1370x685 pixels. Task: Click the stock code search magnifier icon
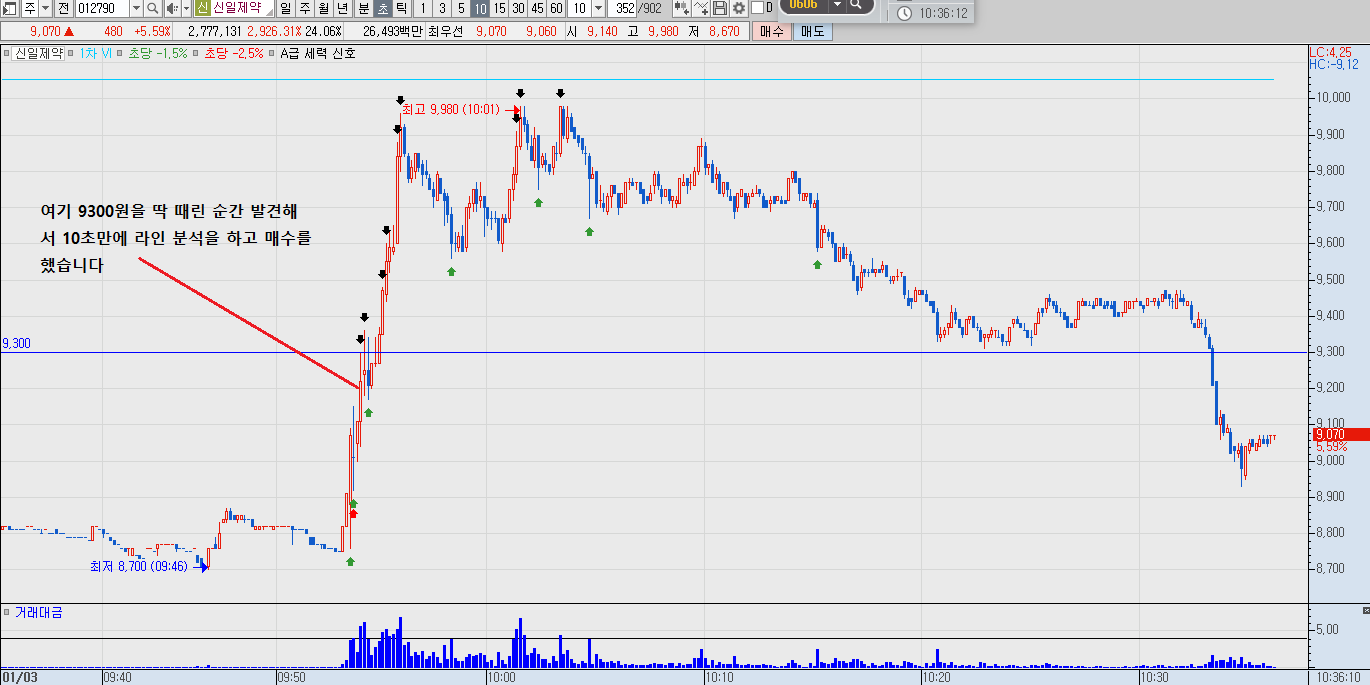(152, 8)
